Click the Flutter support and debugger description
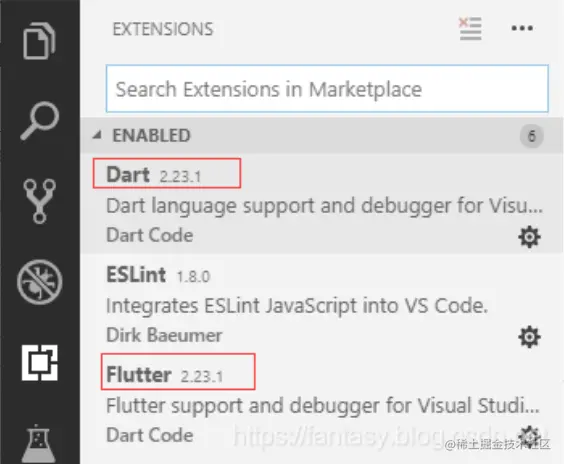 point(323,406)
